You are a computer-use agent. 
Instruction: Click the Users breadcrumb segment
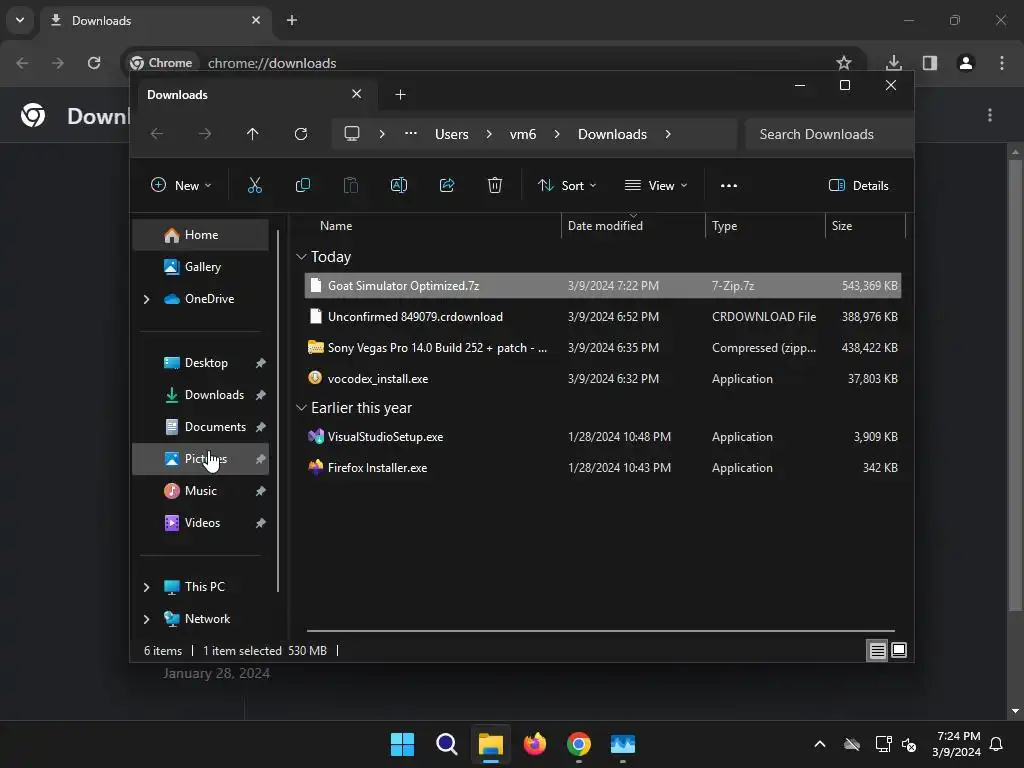coord(452,134)
